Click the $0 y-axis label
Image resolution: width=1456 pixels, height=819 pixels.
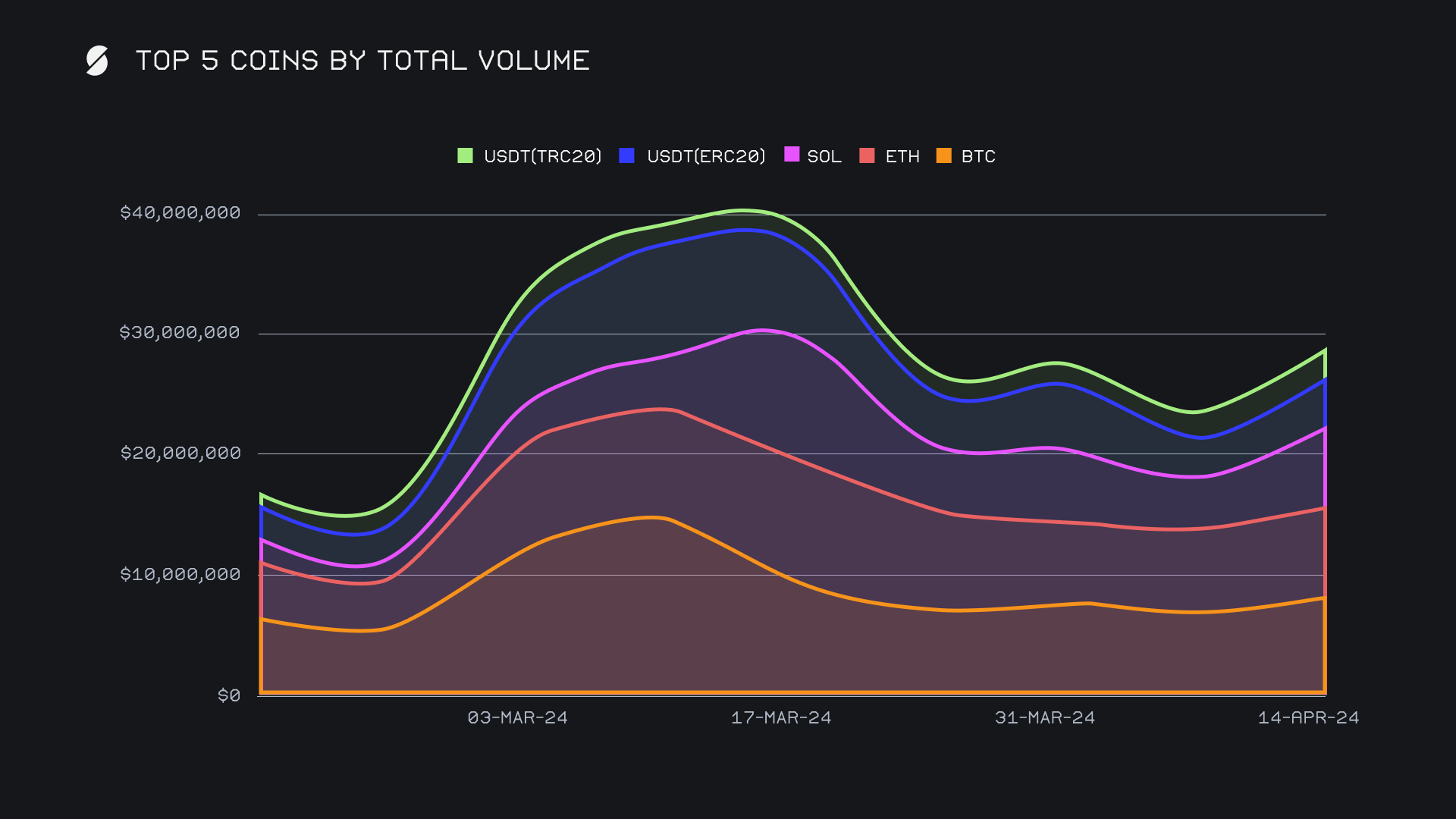(x=229, y=695)
